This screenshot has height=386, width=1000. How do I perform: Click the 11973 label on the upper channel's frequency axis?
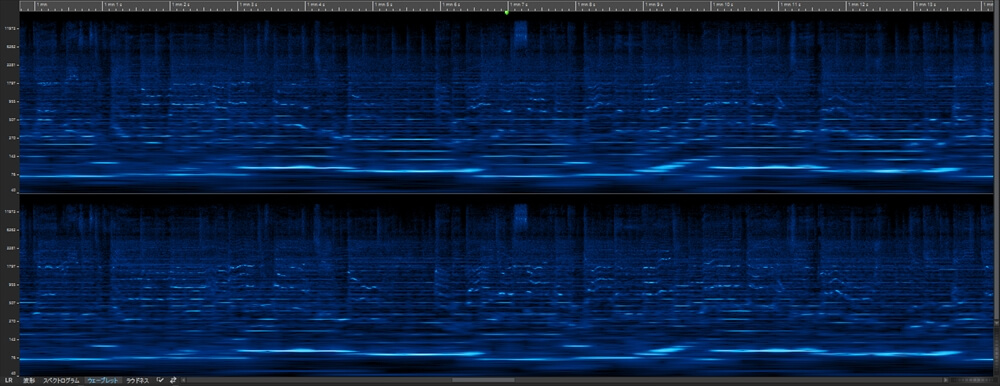coord(10,29)
